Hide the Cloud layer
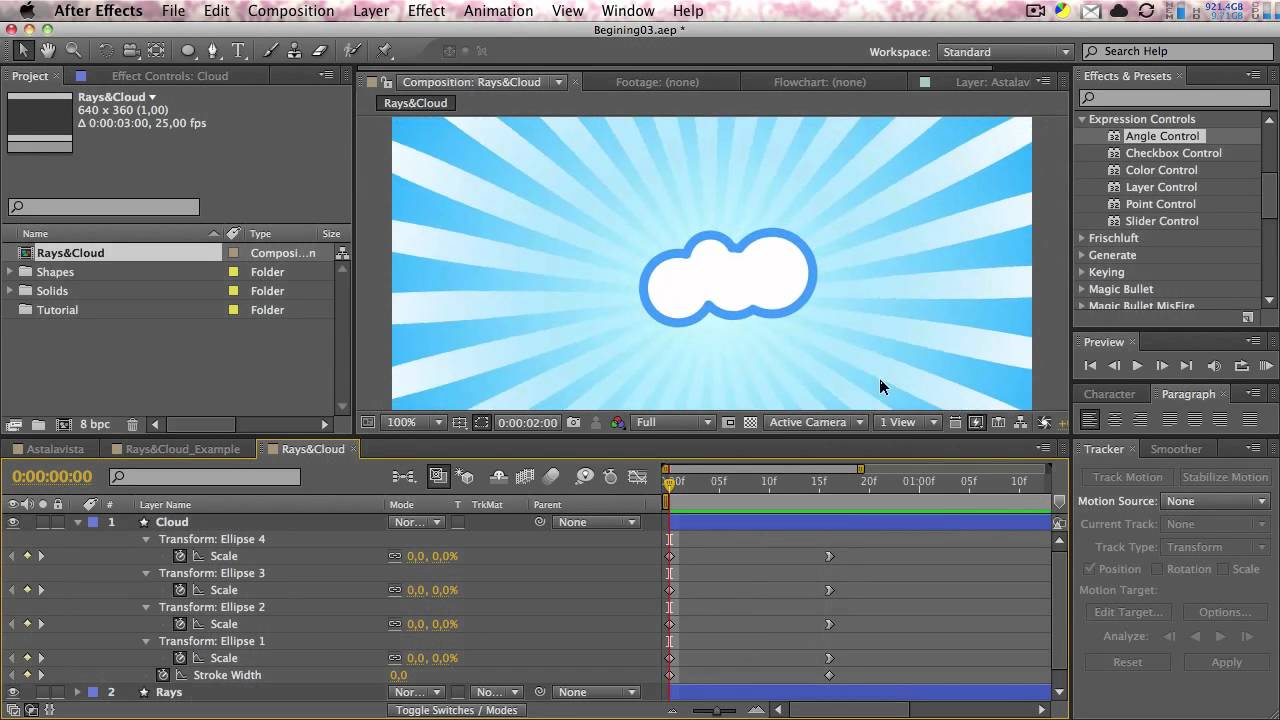1280x720 pixels. (x=14, y=522)
